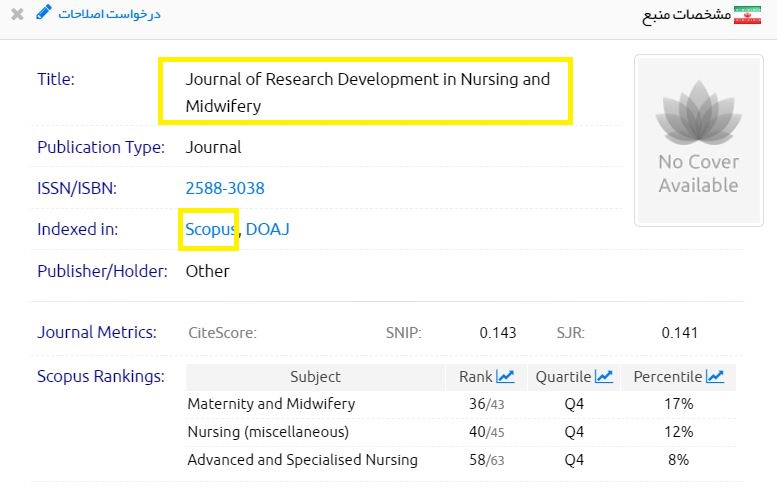The image size is (777, 493).
Task: Pick the Advanced and Specialised Nursing row
Action: (x=302, y=460)
